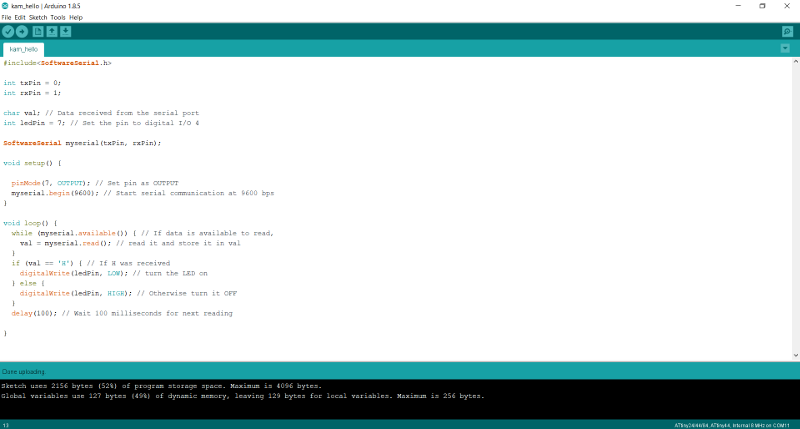The width and height of the screenshot is (800, 429).
Task: Click the line number indicator in status bar
Action: click(x=5, y=425)
